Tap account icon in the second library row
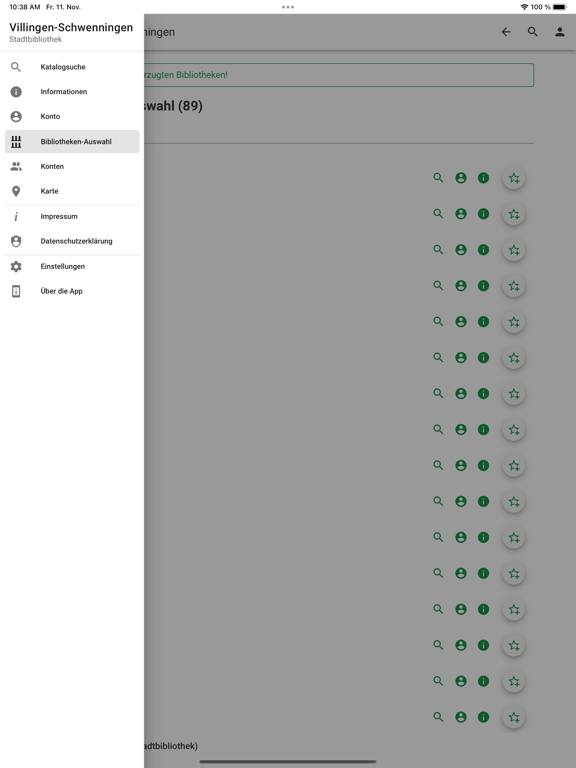Screen dimensions: 576x768 [461, 214]
